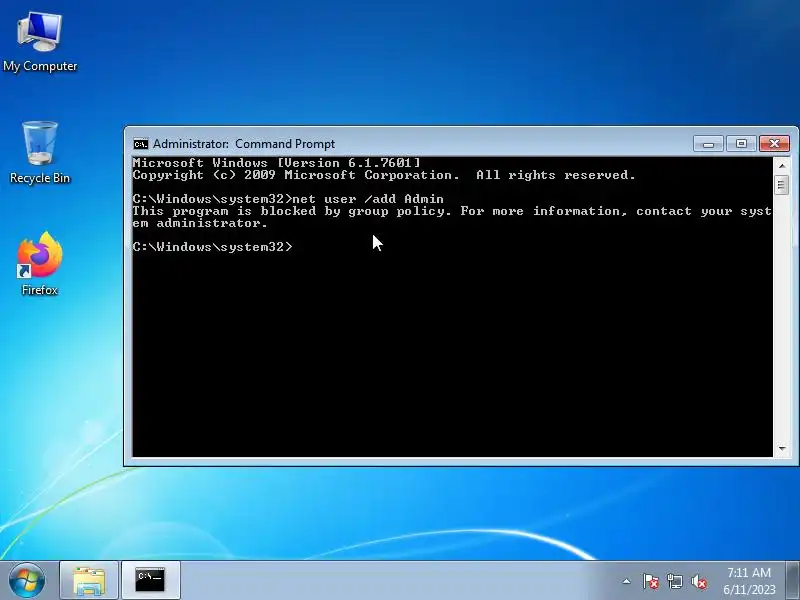Click the 'net user /add Admin' command line
This screenshot has height=600, width=800.
[x=288, y=199]
